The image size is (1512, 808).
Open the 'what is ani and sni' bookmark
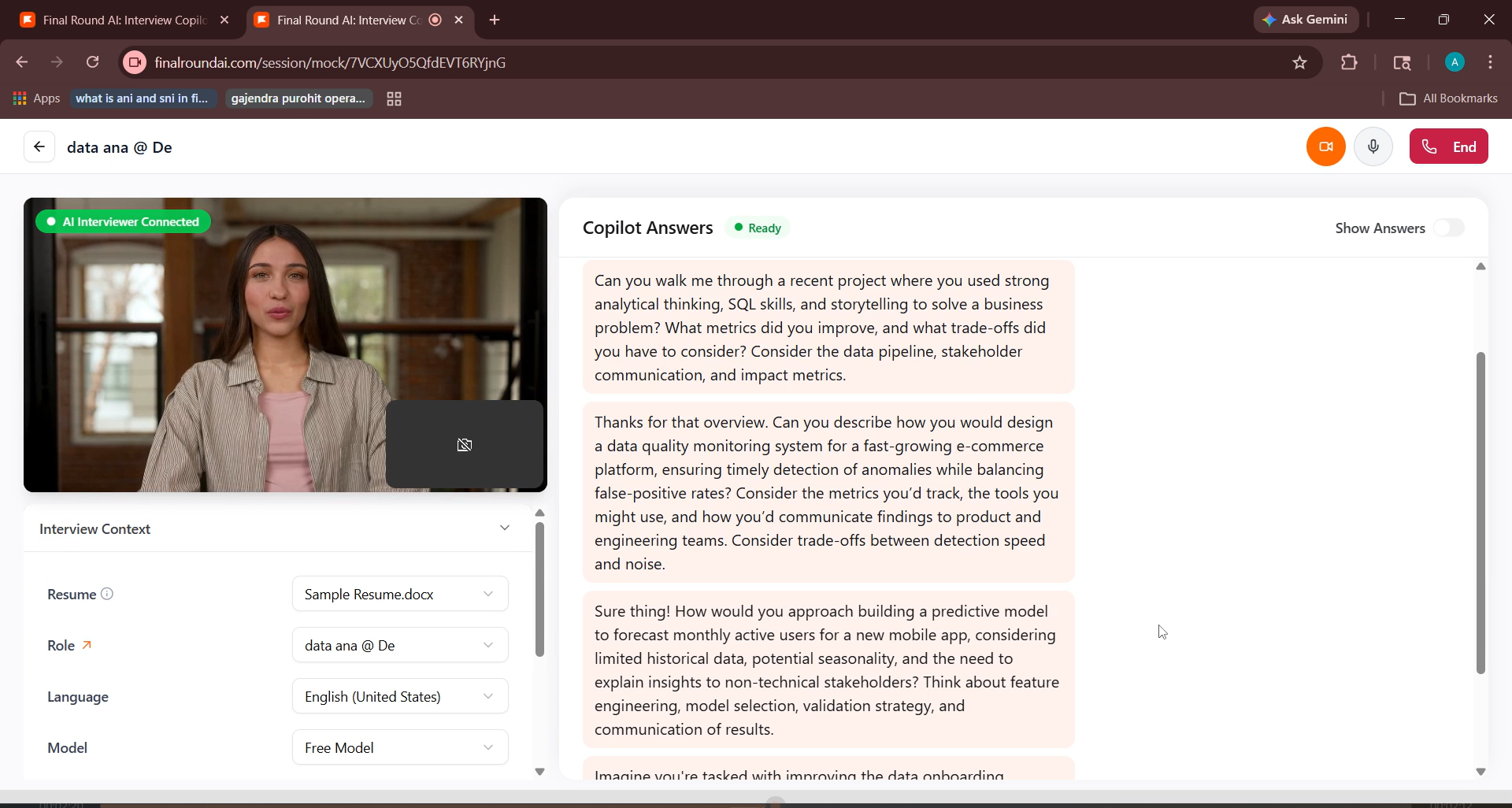(142, 98)
